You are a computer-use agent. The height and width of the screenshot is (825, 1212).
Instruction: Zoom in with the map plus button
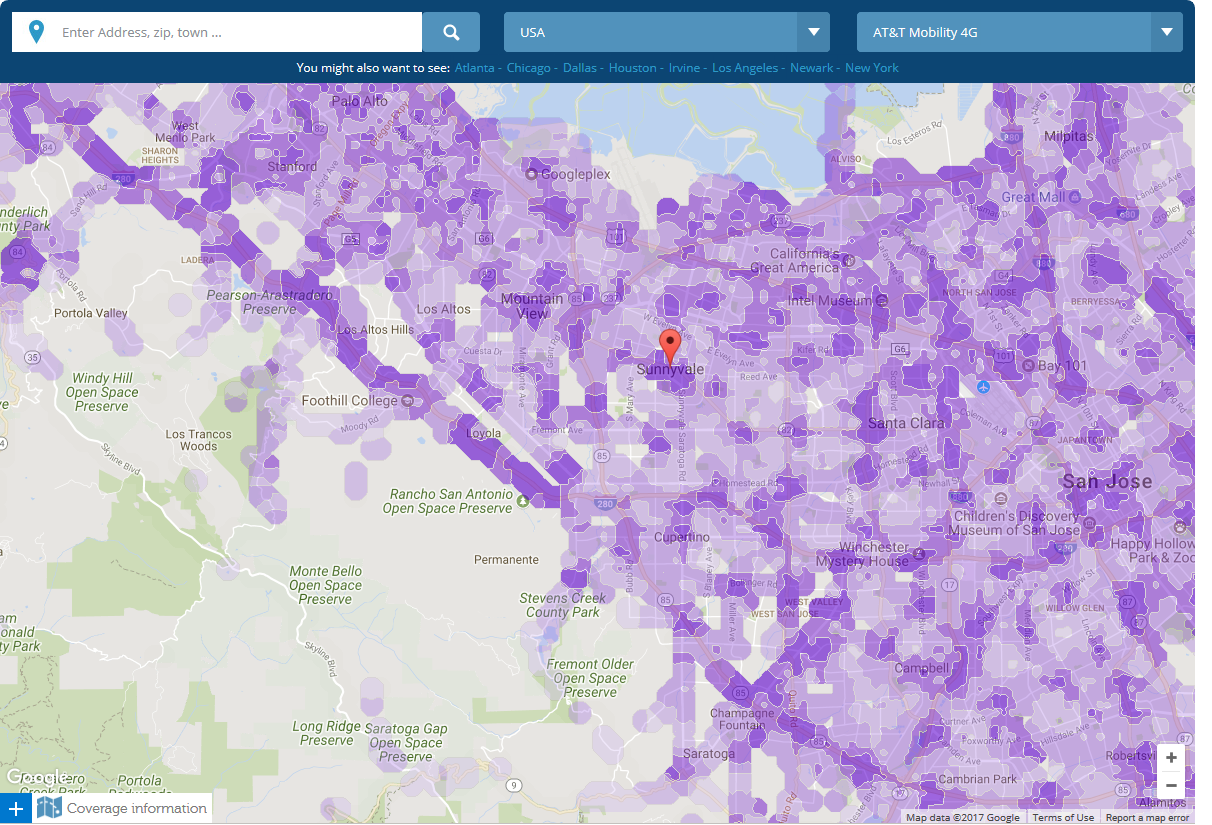(x=1171, y=758)
